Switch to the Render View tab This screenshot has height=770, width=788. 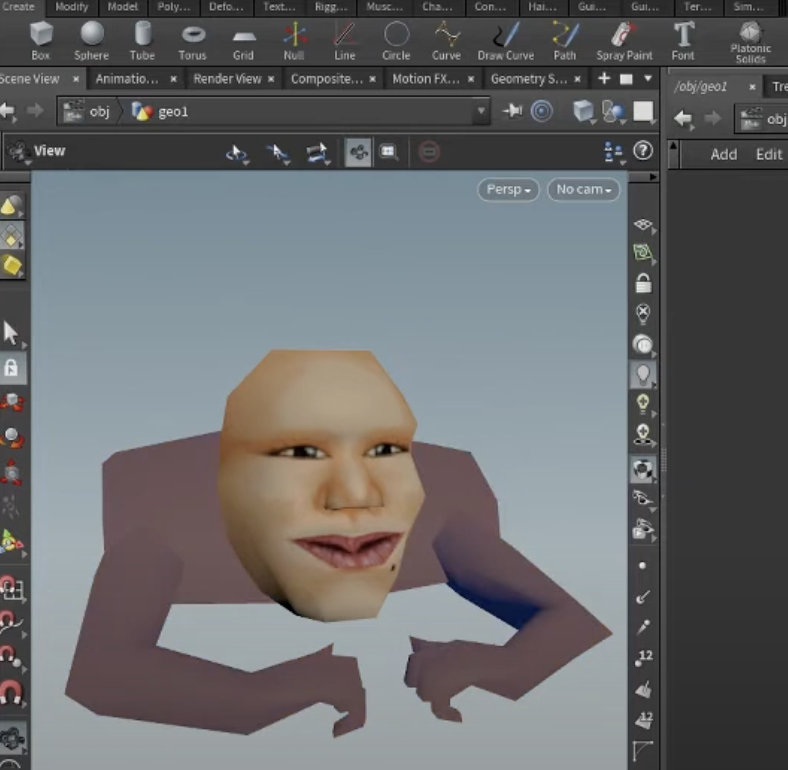(227, 78)
